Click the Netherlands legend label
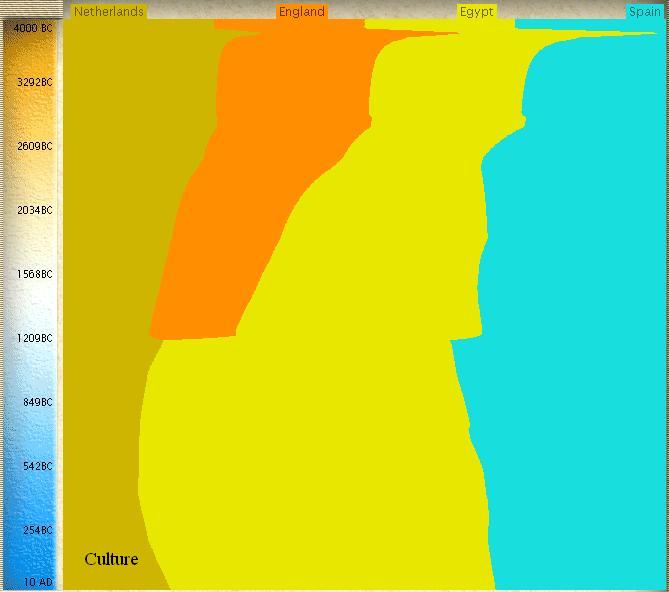 pos(109,12)
